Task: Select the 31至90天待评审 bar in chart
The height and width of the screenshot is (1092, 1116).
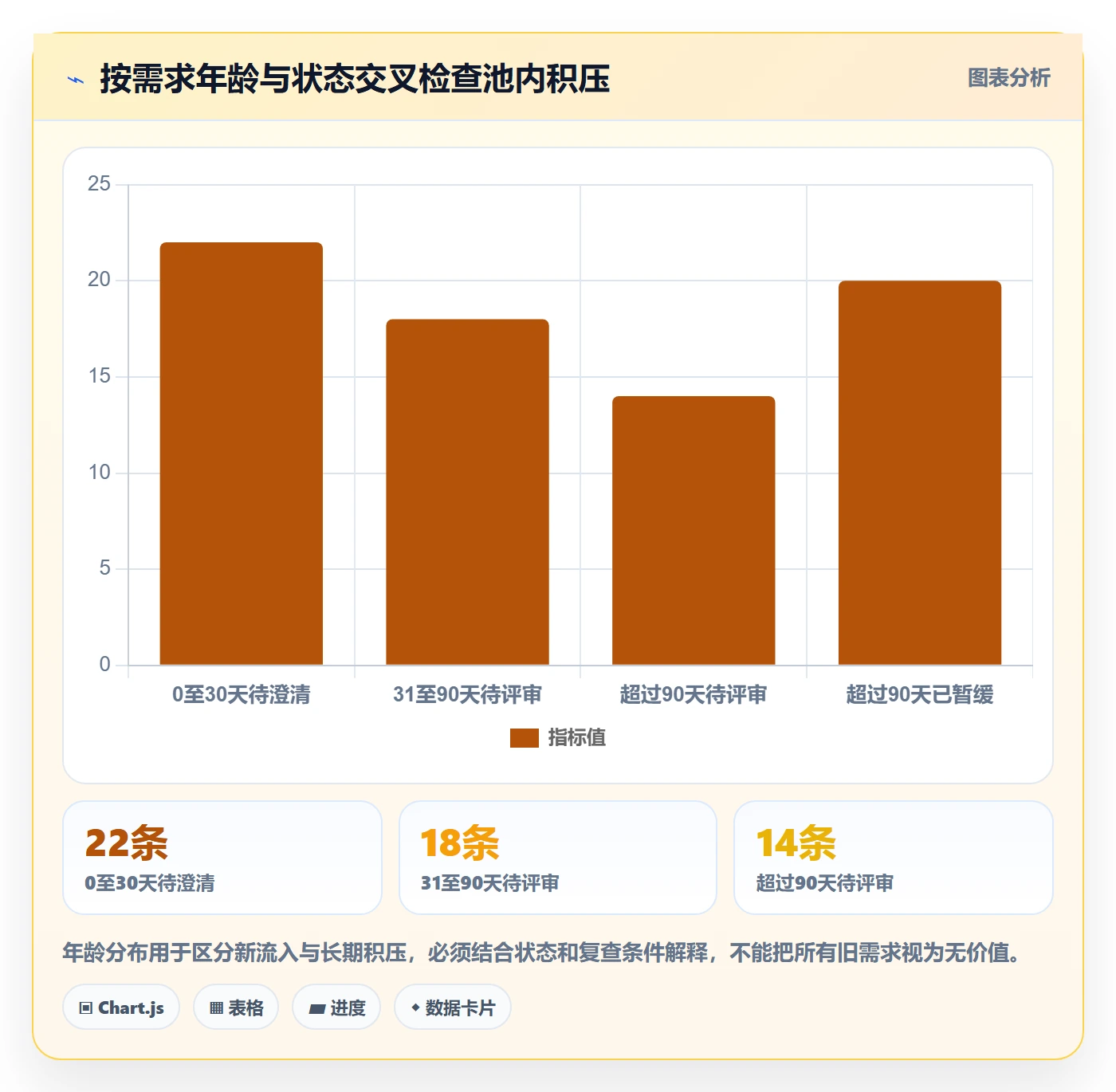Action: [468, 492]
